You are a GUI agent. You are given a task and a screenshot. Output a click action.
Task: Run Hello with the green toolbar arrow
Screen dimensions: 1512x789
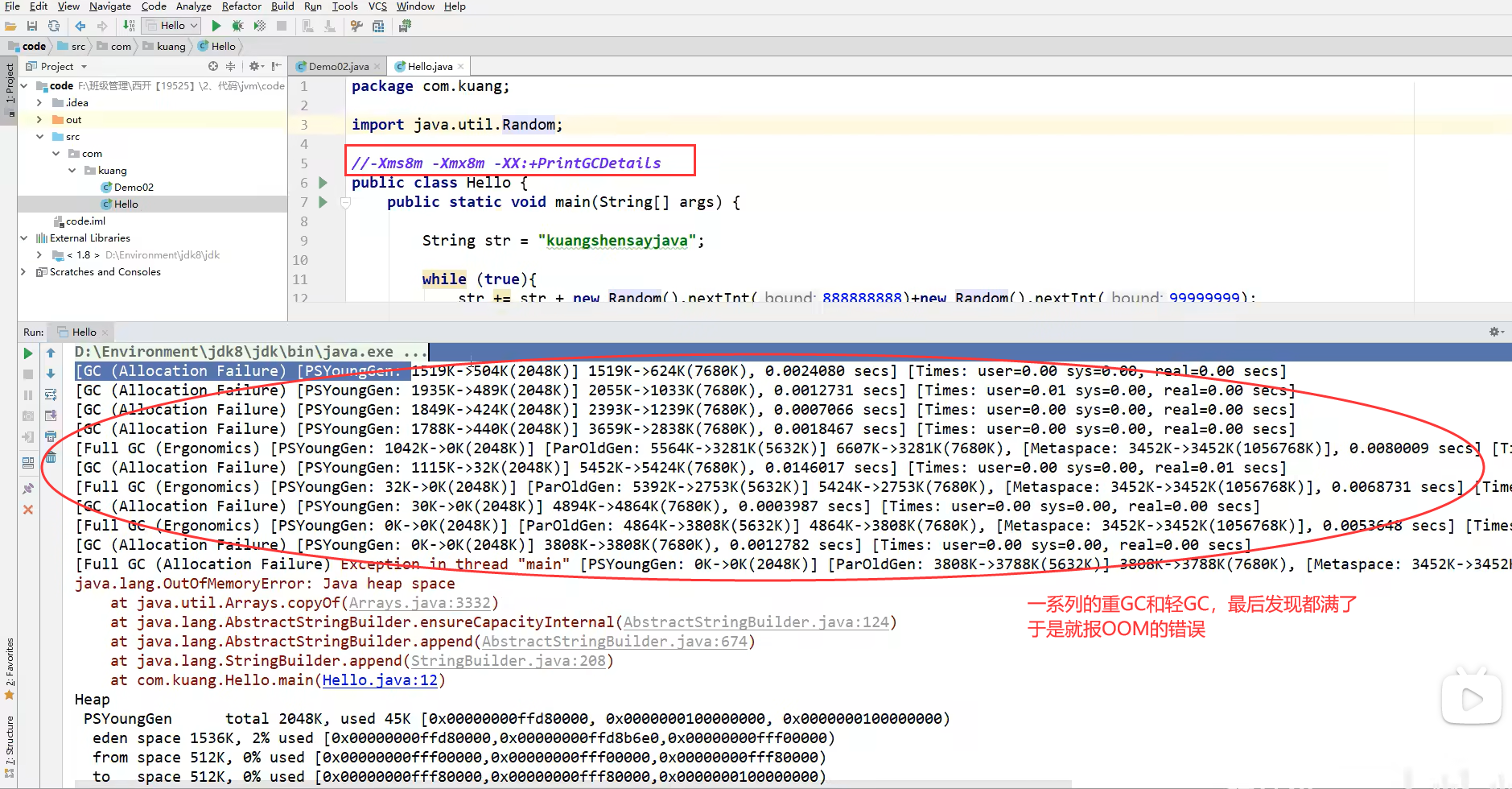pyautogui.click(x=216, y=26)
